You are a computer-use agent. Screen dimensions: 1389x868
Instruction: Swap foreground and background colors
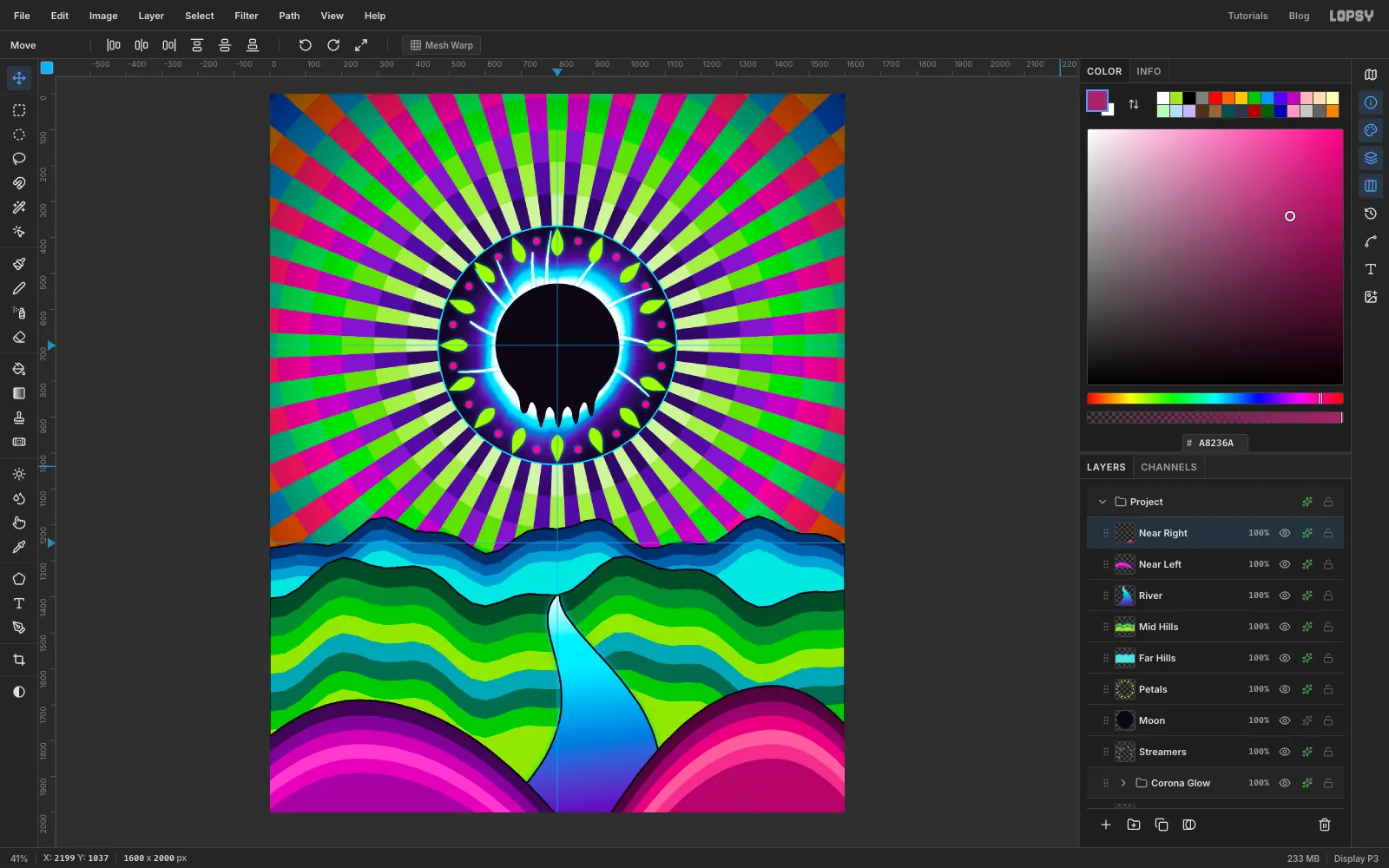point(1134,104)
